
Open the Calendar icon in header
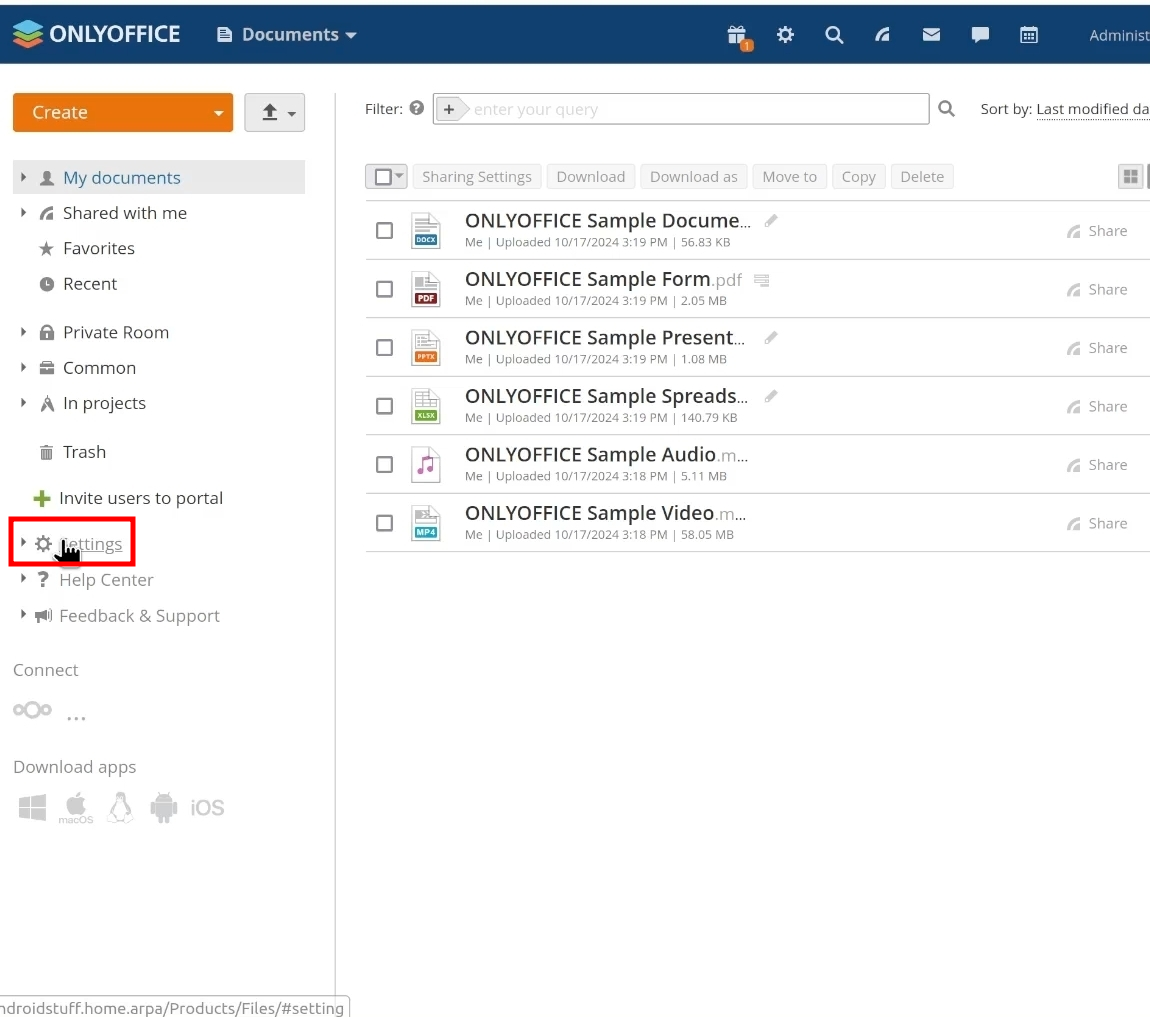click(1029, 34)
